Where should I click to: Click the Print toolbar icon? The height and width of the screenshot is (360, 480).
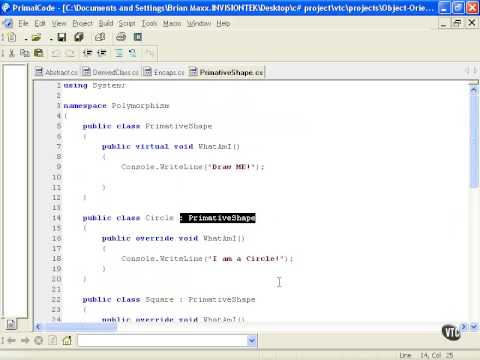click(121, 37)
